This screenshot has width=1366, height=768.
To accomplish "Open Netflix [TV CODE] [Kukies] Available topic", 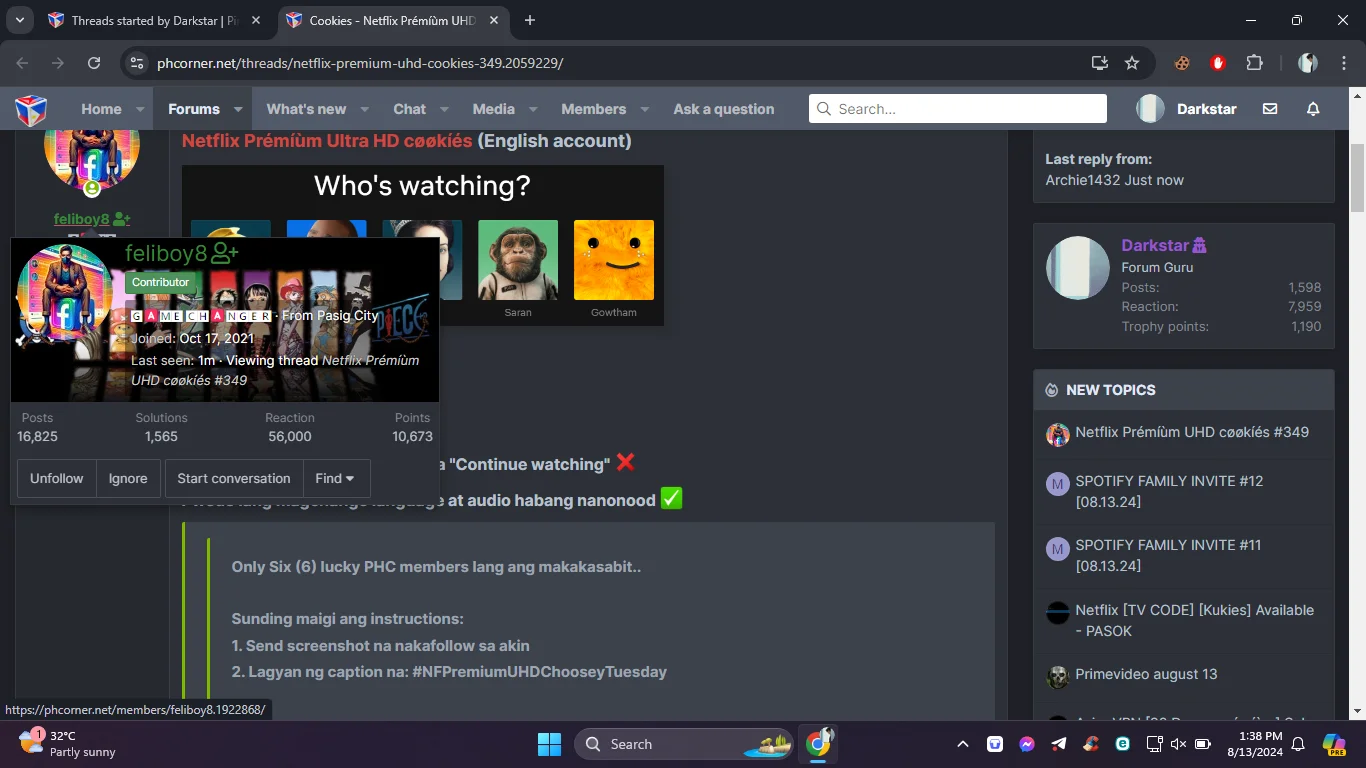I will click(x=1195, y=620).
